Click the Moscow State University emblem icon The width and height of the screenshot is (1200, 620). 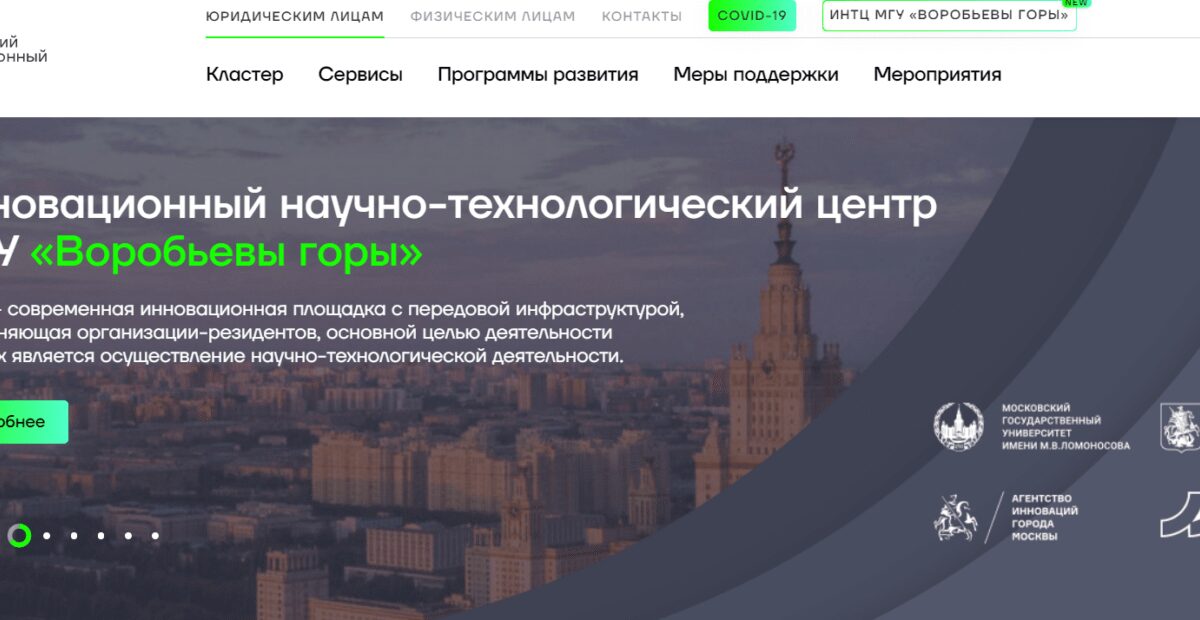958,427
